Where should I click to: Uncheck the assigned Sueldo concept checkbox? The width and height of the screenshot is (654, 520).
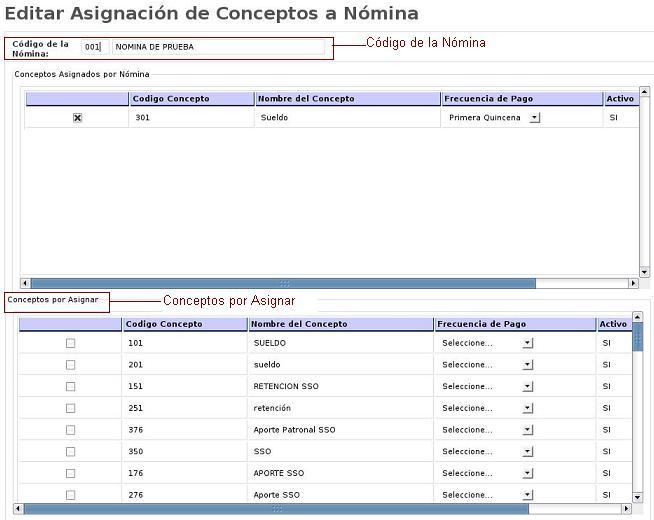77,118
